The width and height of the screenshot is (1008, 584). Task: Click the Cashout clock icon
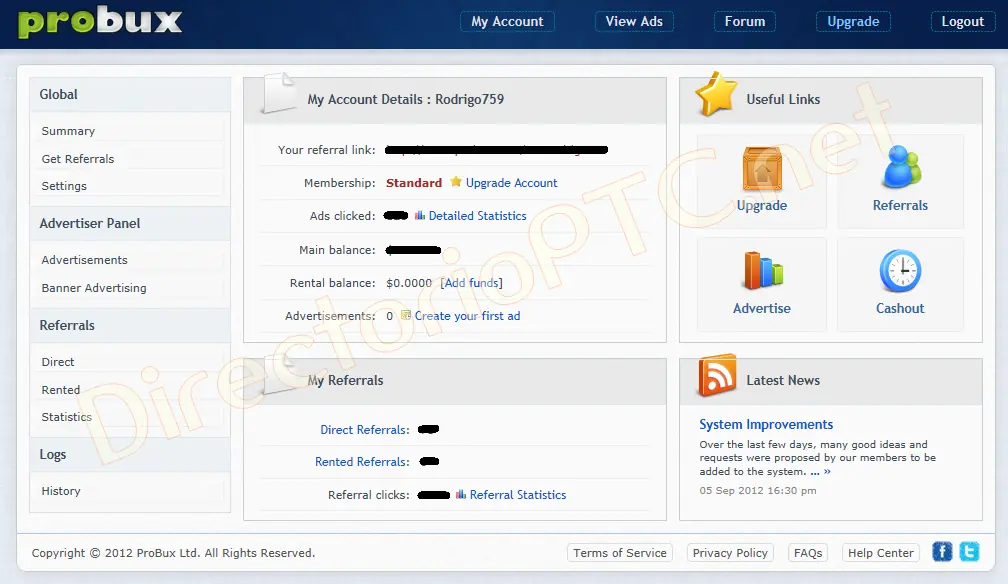click(900, 271)
